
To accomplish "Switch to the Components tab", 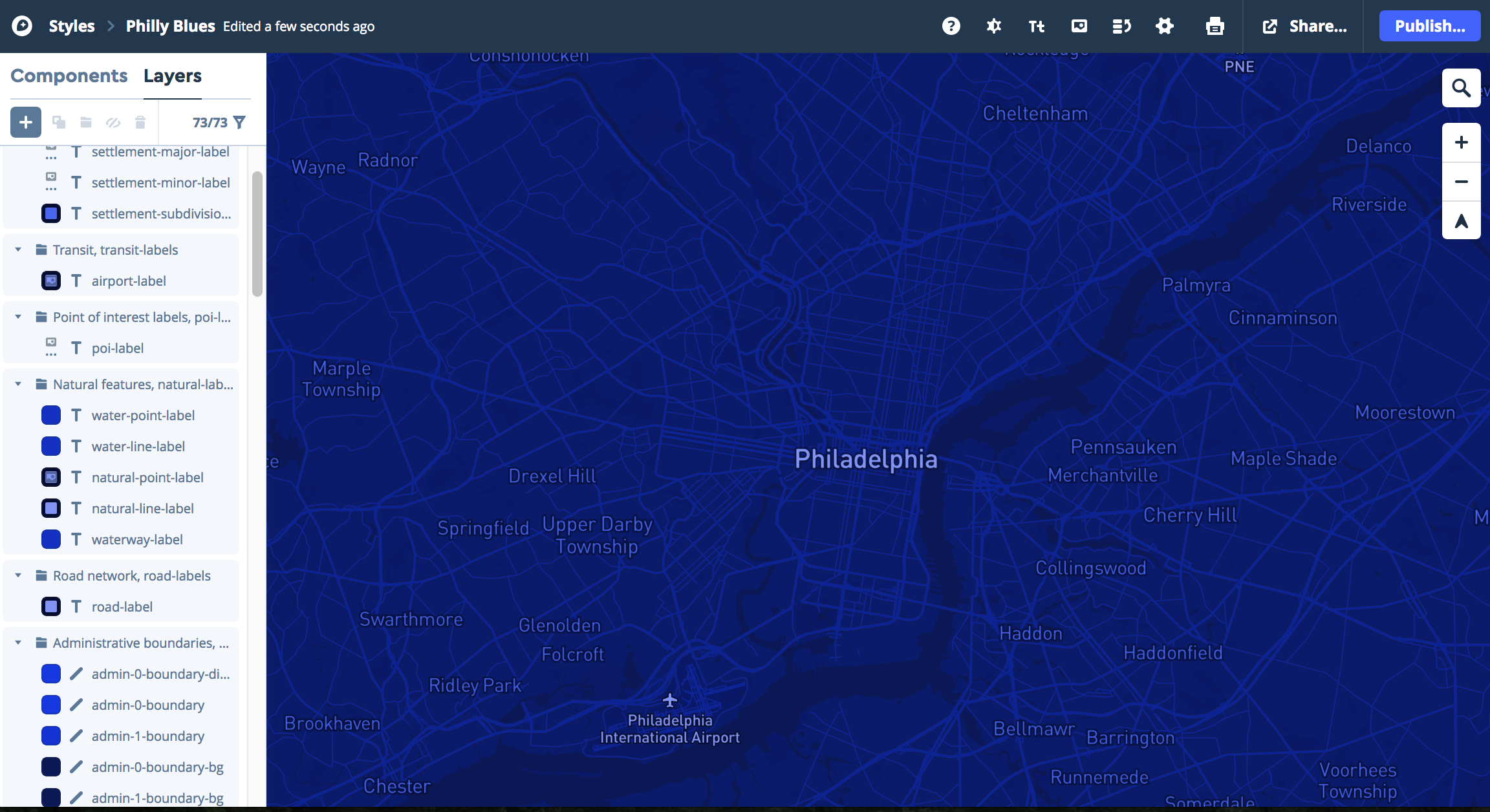I will [69, 76].
